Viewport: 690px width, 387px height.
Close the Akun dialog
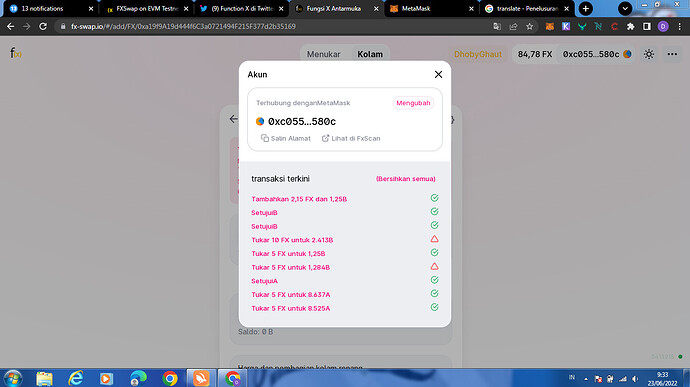[x=438, y=74]
